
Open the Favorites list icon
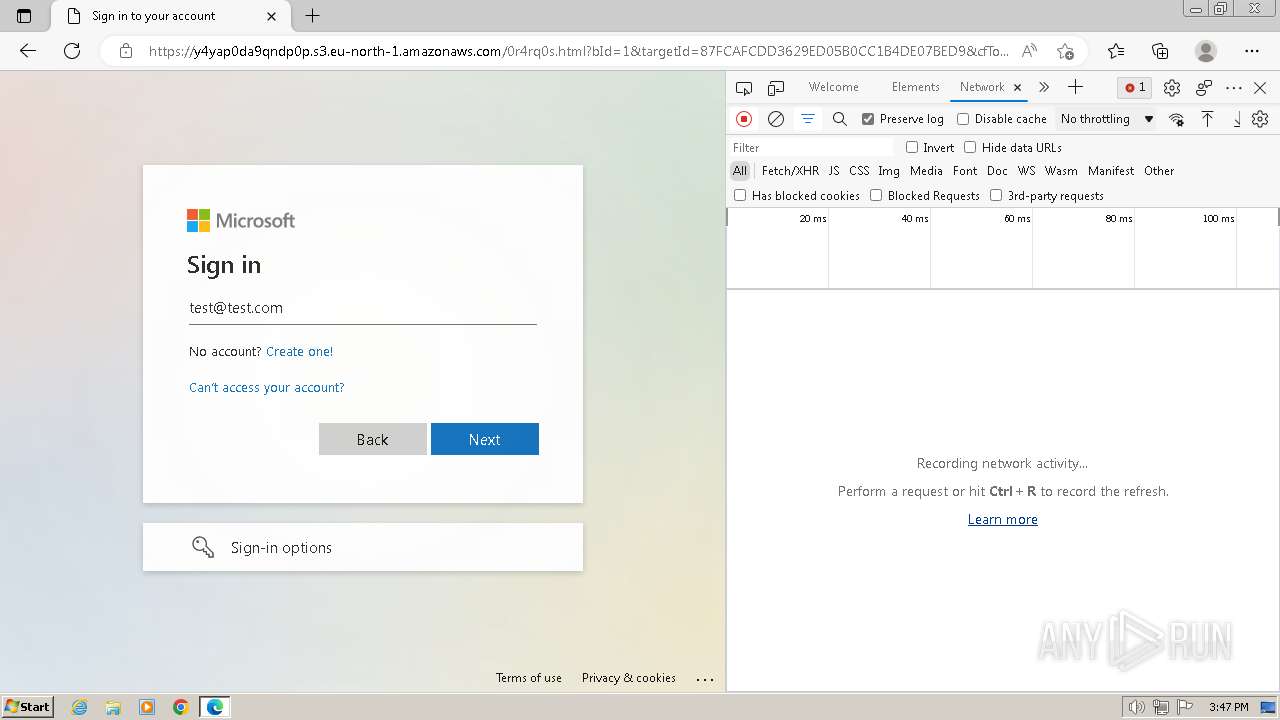[x=1116, y=51]
